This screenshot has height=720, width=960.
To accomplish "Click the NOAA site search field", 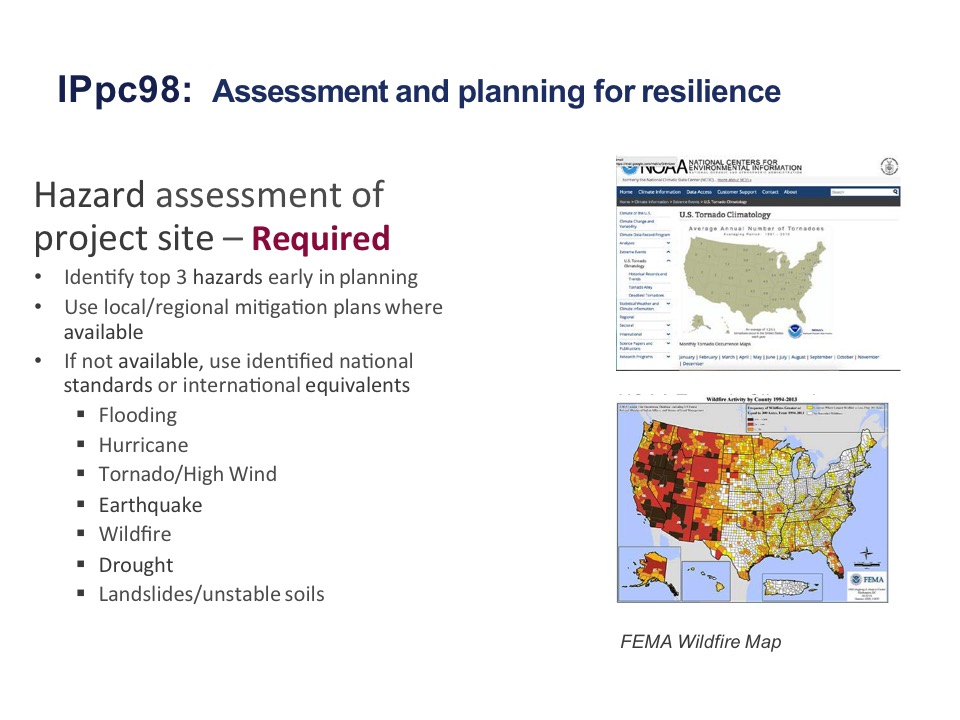I will pyautogui.click(x=860, y=191).
